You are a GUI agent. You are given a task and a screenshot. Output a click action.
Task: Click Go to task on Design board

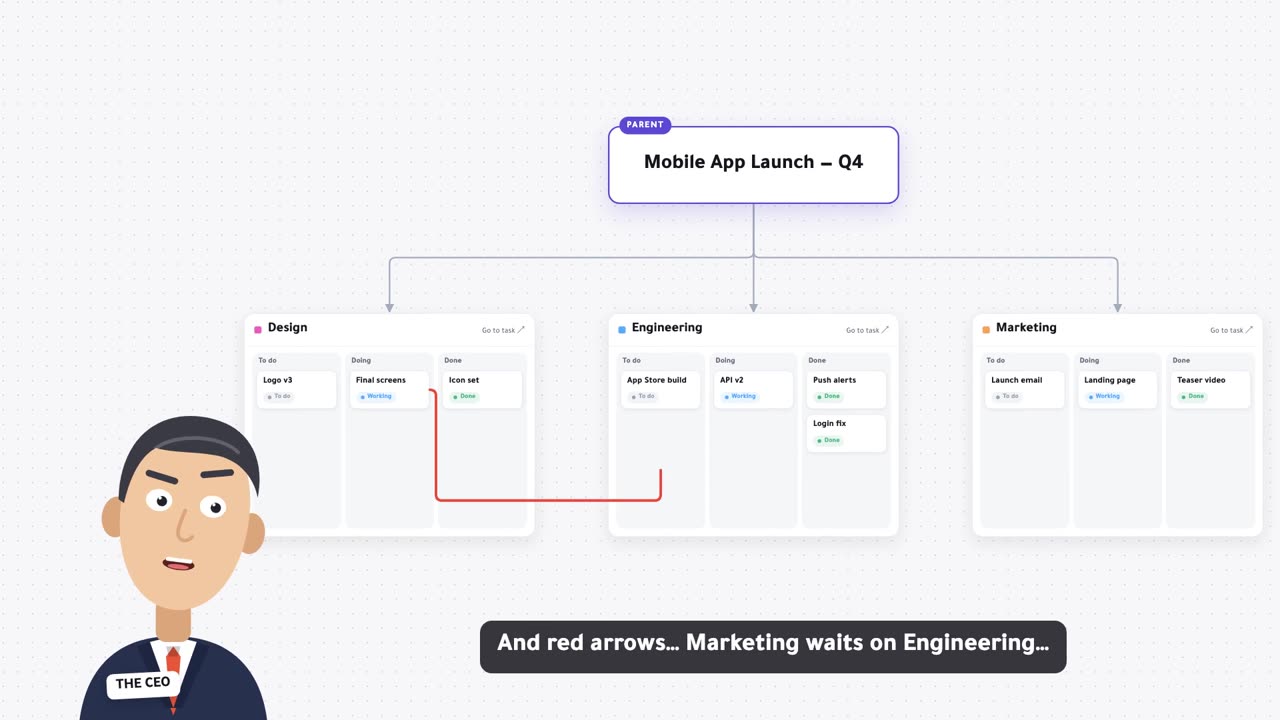pos(503,330)
